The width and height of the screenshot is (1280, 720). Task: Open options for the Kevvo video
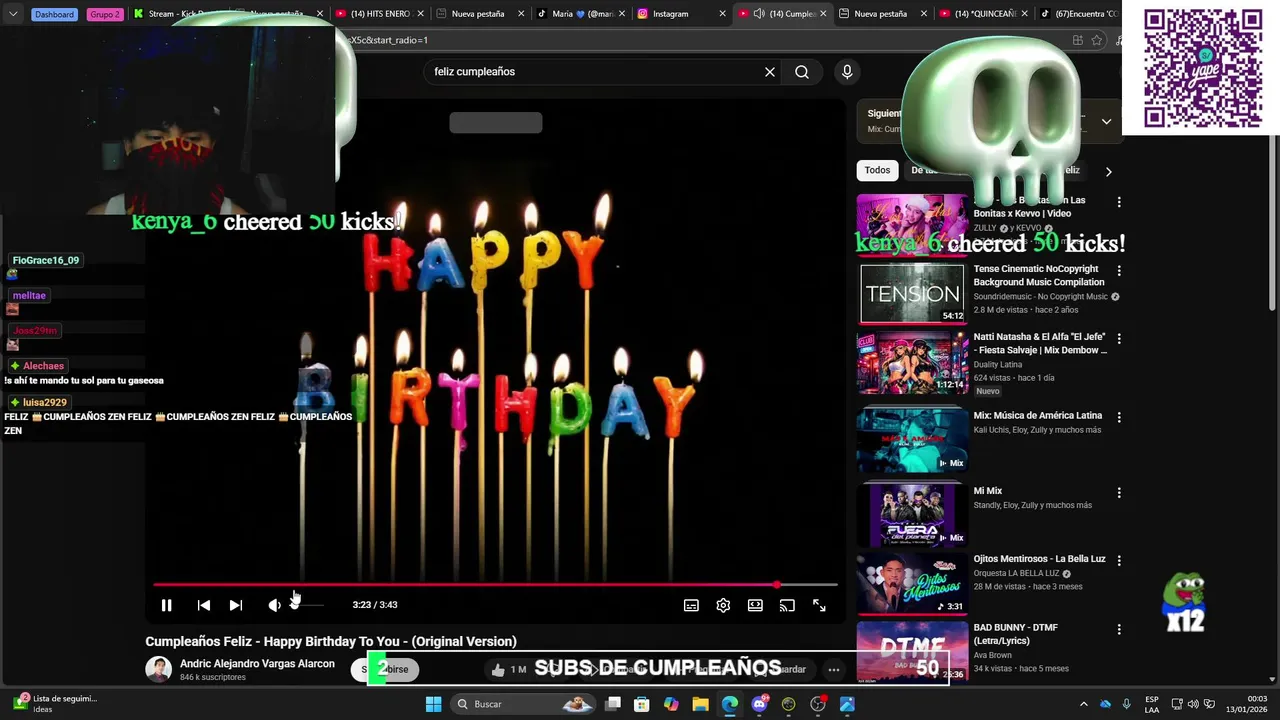[1119, 202]
